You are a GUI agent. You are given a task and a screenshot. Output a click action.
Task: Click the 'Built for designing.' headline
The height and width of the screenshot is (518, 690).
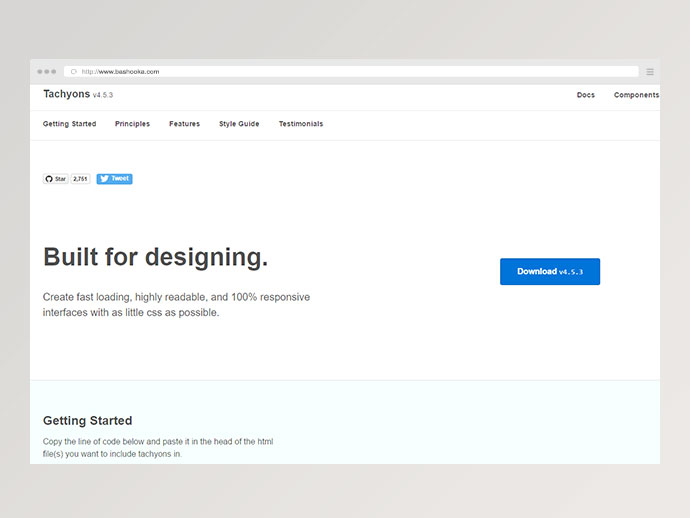pos(155,257)
